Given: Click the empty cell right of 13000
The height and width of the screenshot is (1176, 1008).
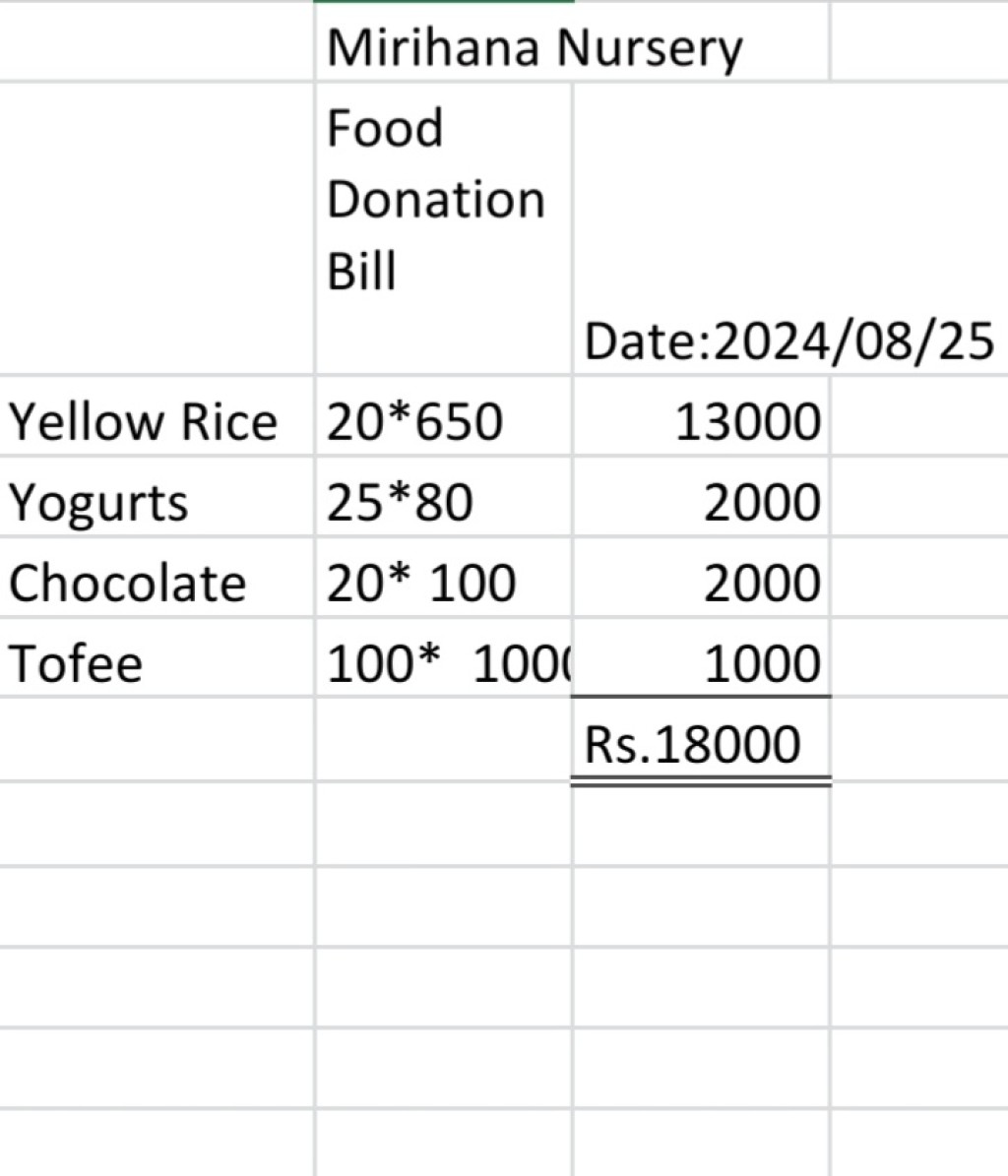Looking at the screenshot, I should (919, 415).
